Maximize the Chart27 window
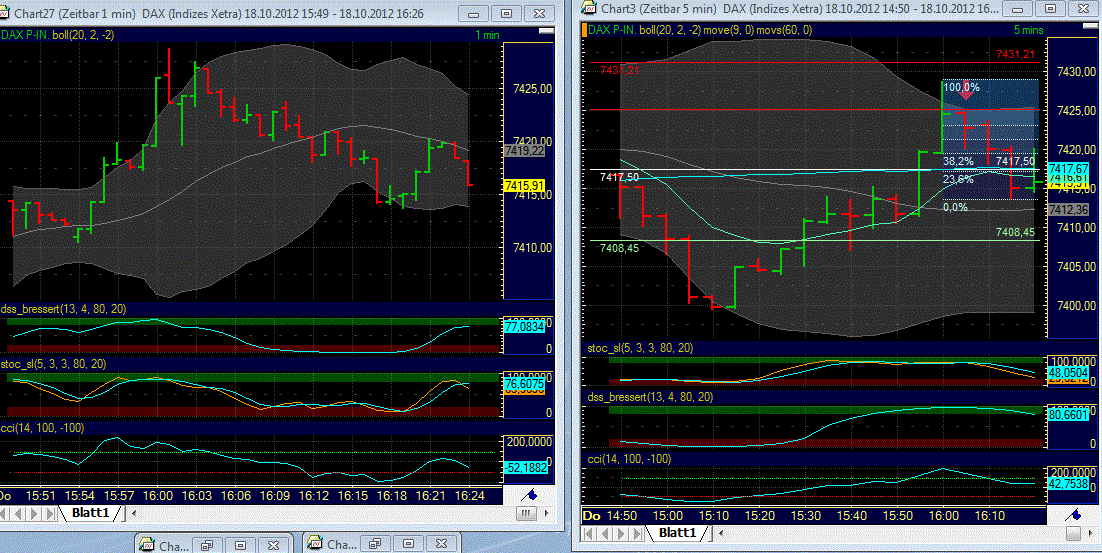 [506, 13]
